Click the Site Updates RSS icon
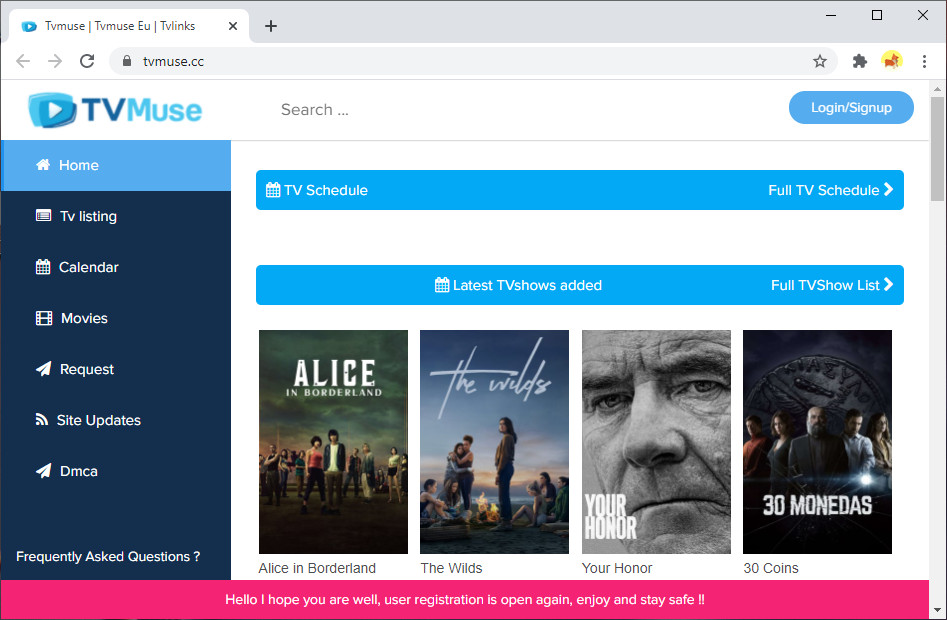Screen dimensions: 947x620 (42, 420)
